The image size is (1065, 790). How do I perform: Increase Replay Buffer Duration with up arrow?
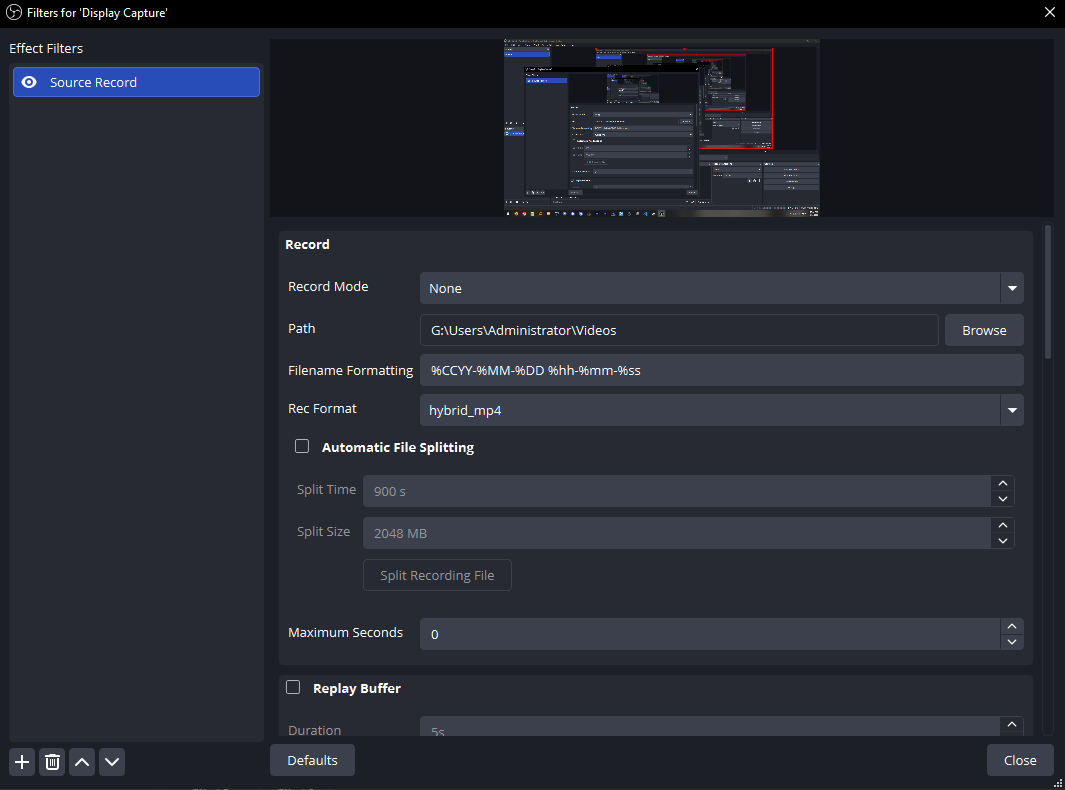point(1012,724)
